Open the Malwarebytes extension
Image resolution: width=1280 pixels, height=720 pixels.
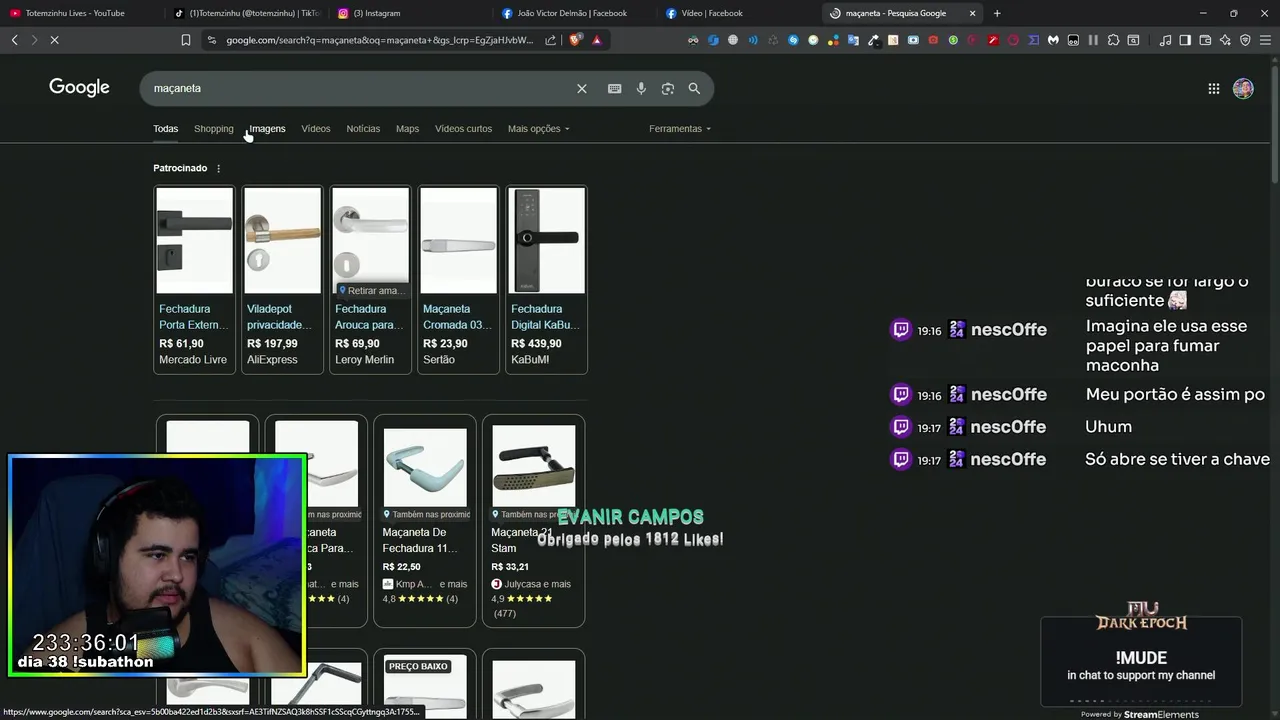(x=1053, y=40)
